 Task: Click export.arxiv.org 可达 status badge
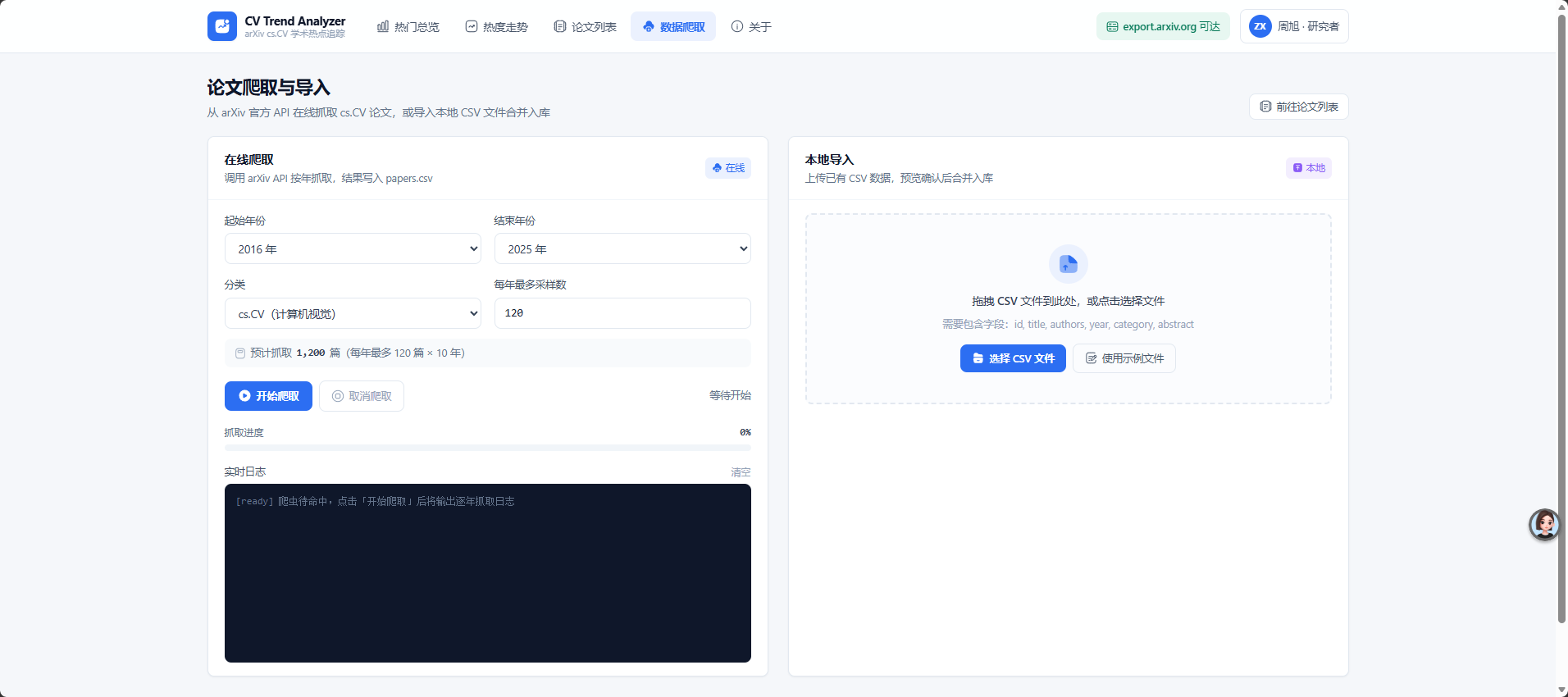[x=1163, y=26]
